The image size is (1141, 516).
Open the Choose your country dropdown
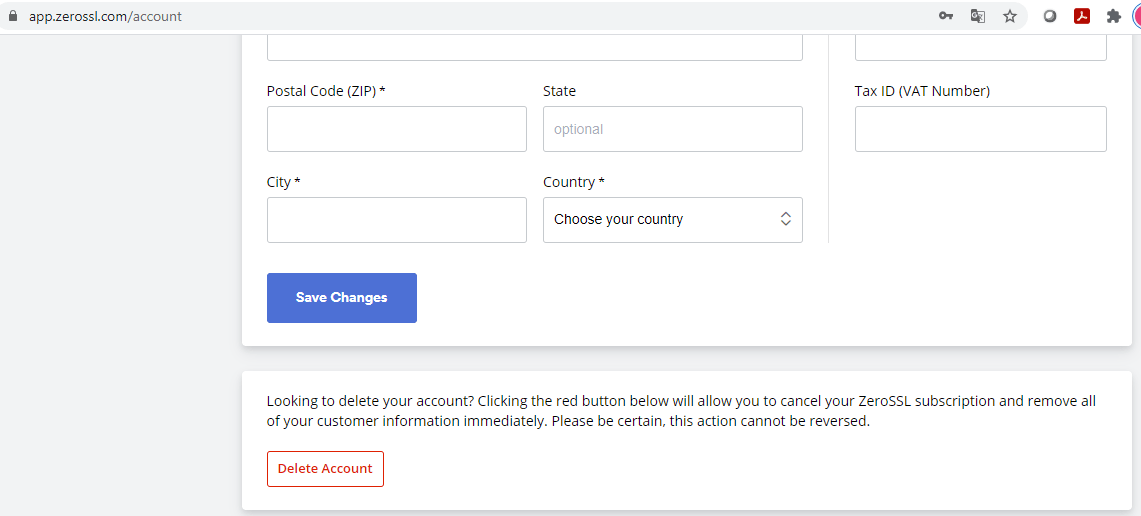point(672,219)
